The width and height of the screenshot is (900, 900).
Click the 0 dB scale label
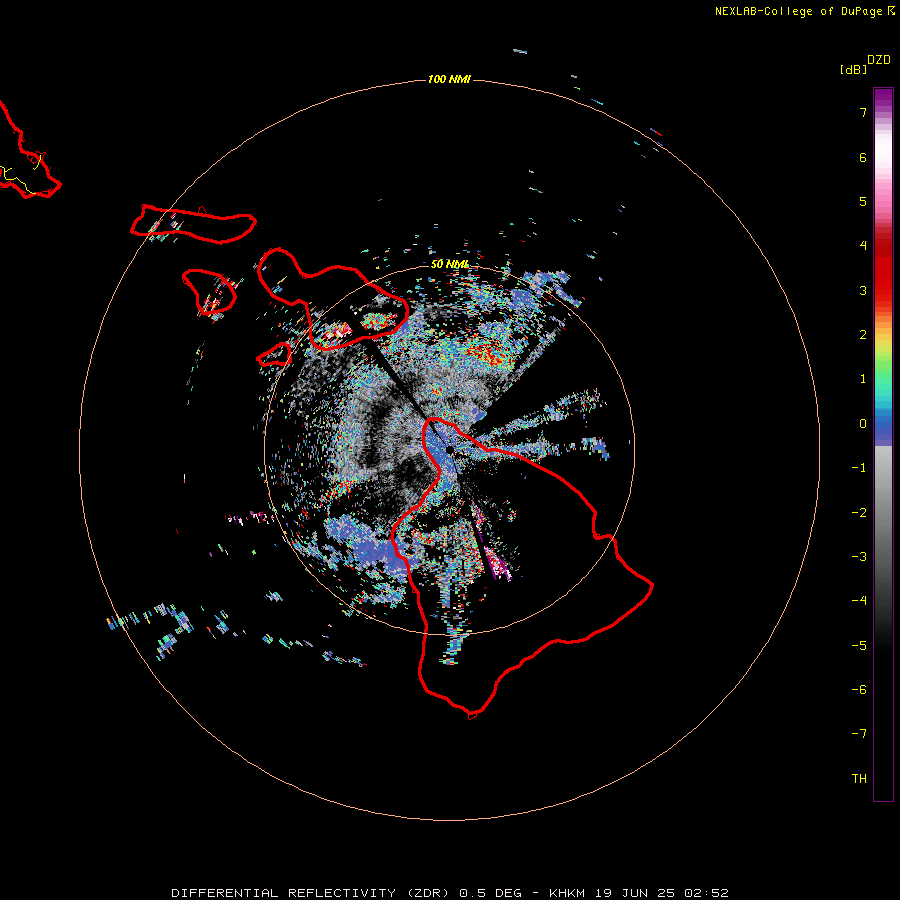coord(863,424)
